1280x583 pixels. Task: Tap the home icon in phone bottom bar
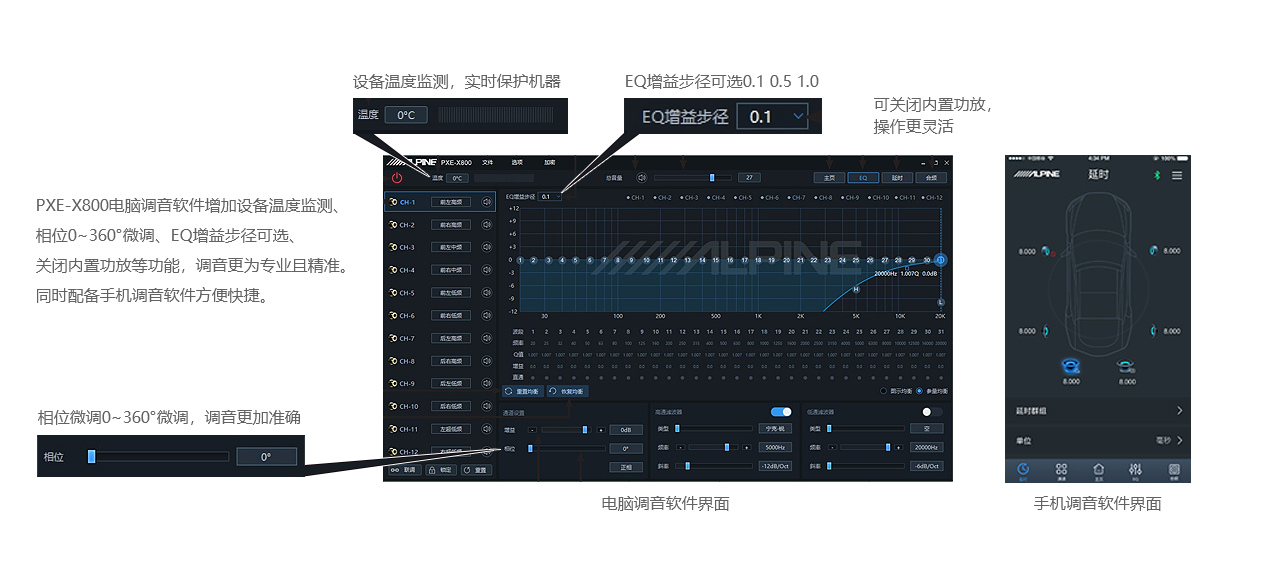click(1098, 469)
